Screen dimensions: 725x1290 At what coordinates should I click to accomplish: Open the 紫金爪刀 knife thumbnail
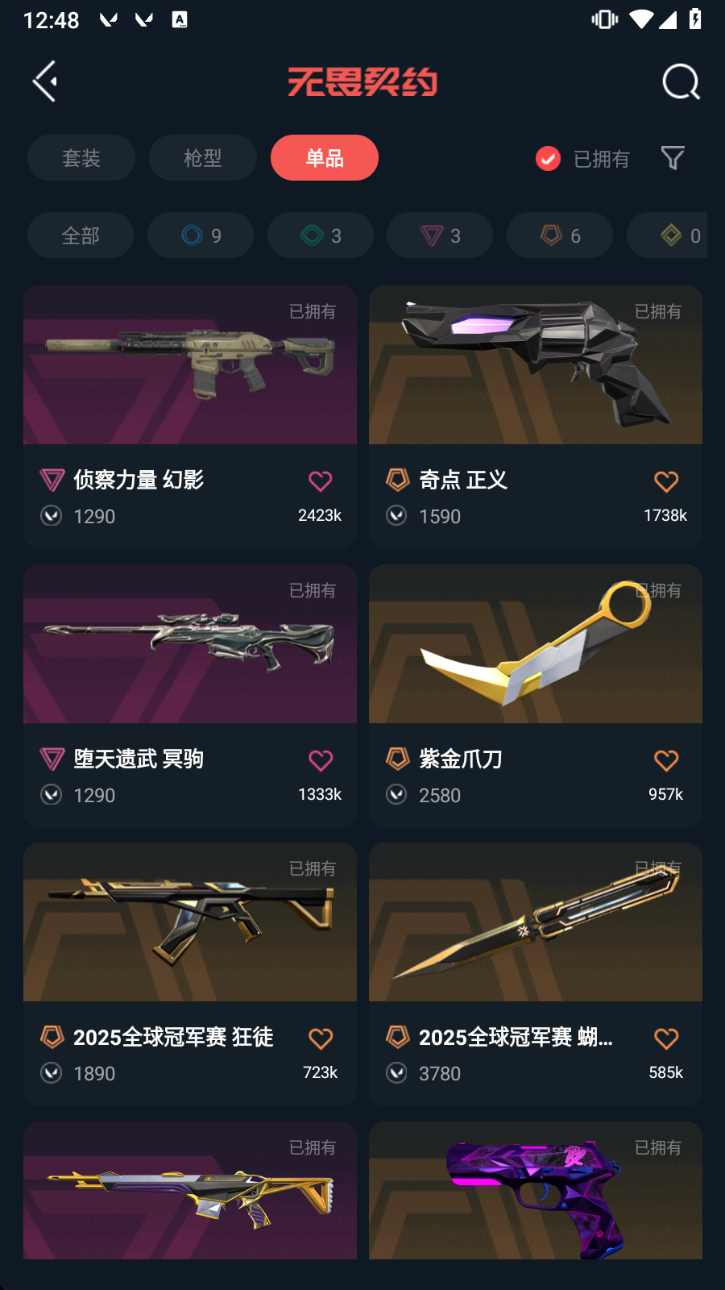[x=535, y=643]
